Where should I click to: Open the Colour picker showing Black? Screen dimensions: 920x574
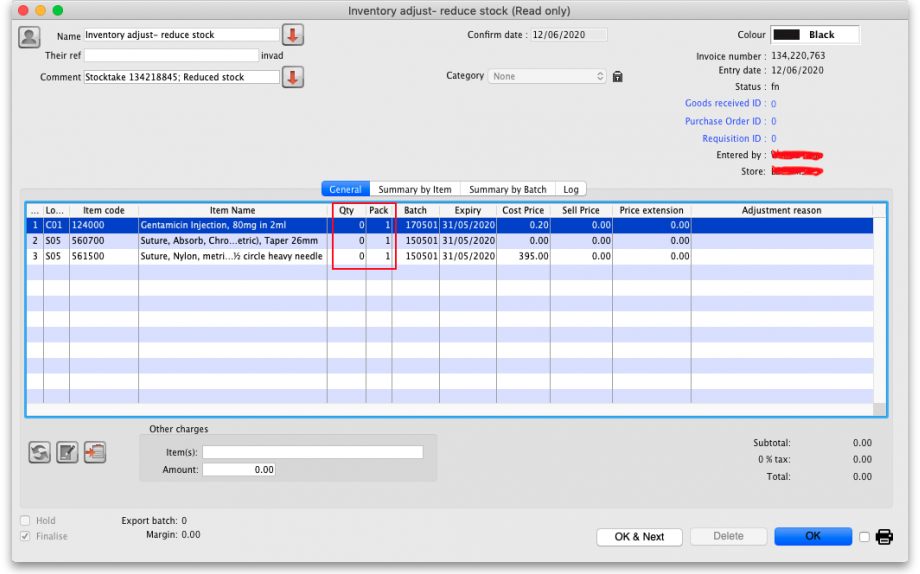coord(815,35)
